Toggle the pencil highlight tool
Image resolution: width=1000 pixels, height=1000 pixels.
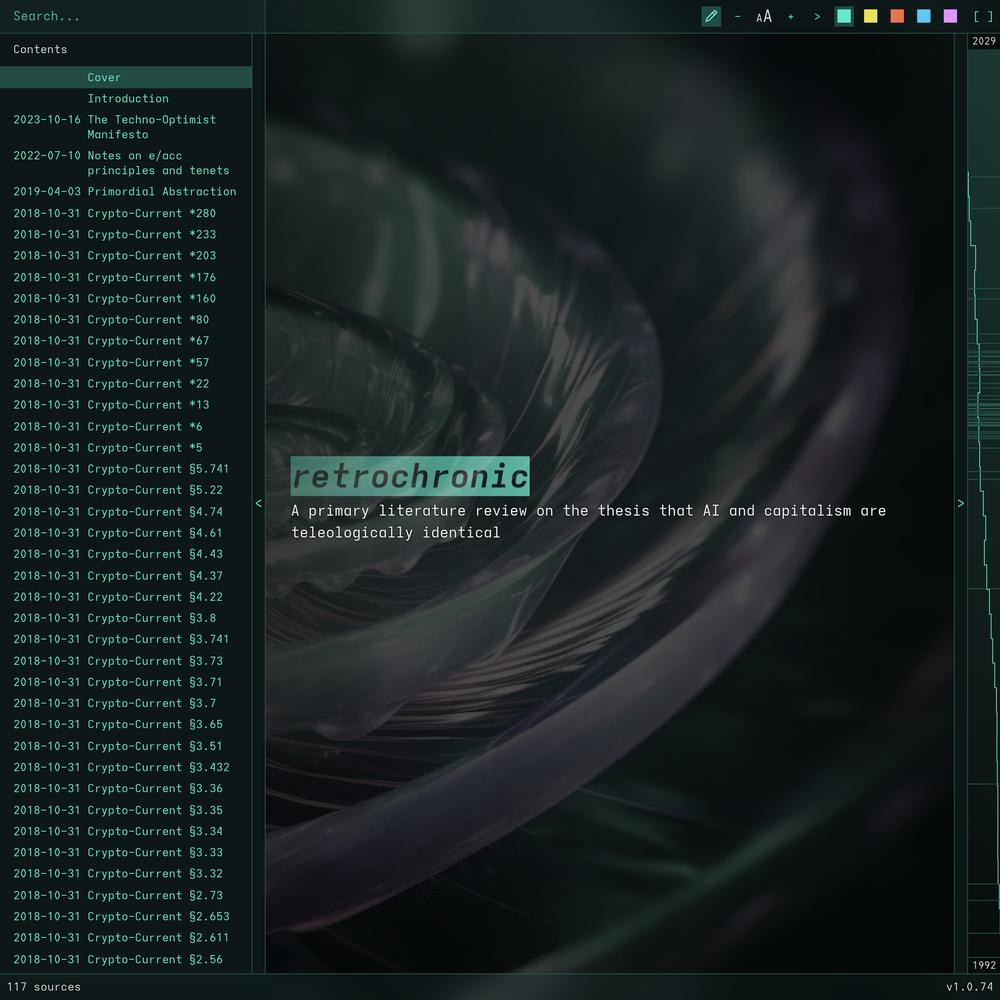711,17
